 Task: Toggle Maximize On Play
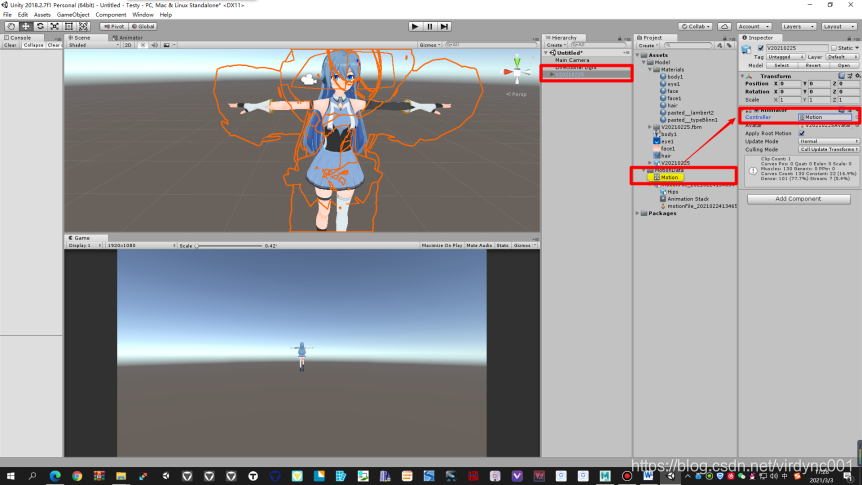(x=441, y=245)
